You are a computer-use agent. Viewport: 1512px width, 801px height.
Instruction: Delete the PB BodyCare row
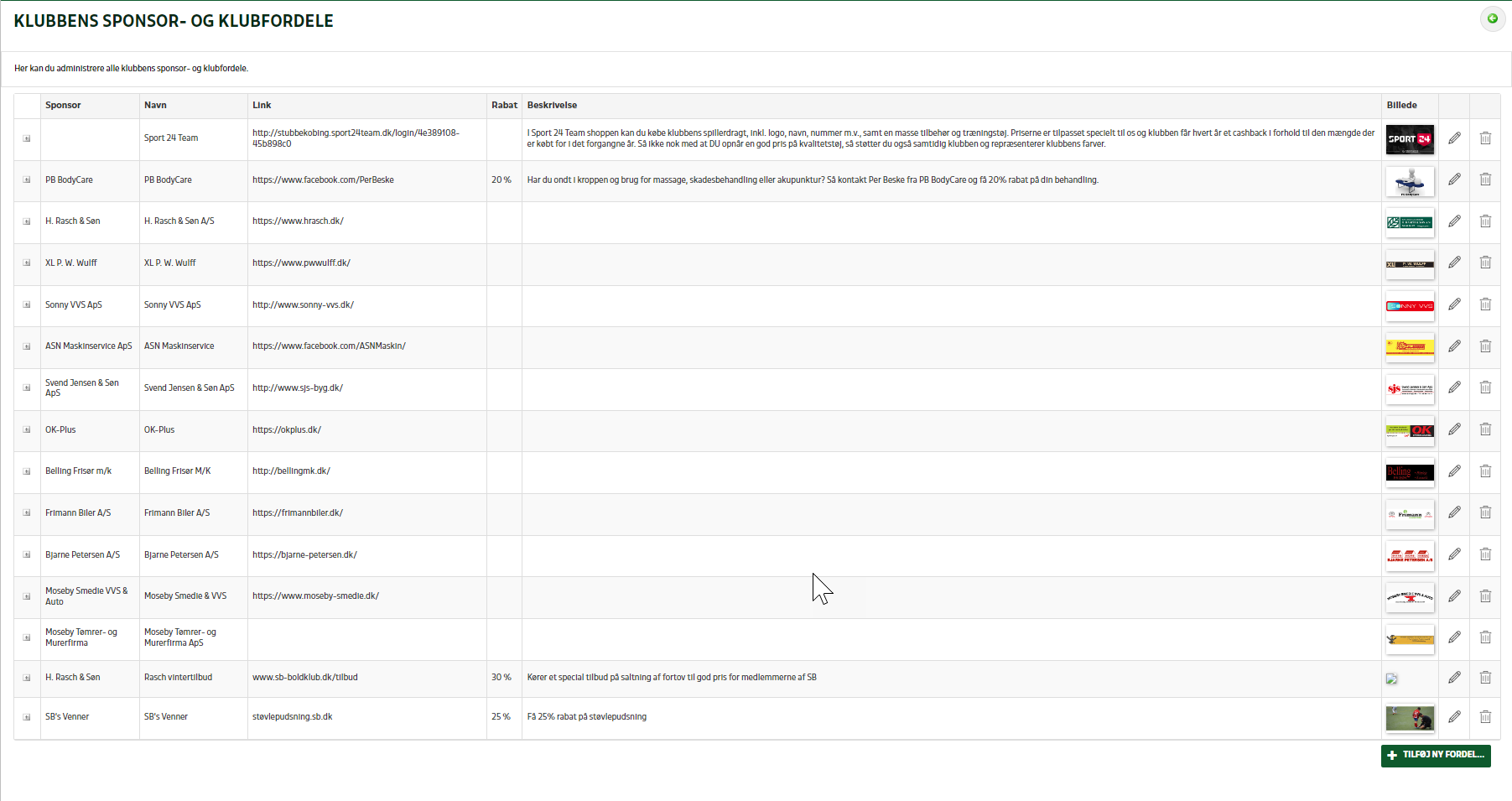coord(1485,179)
